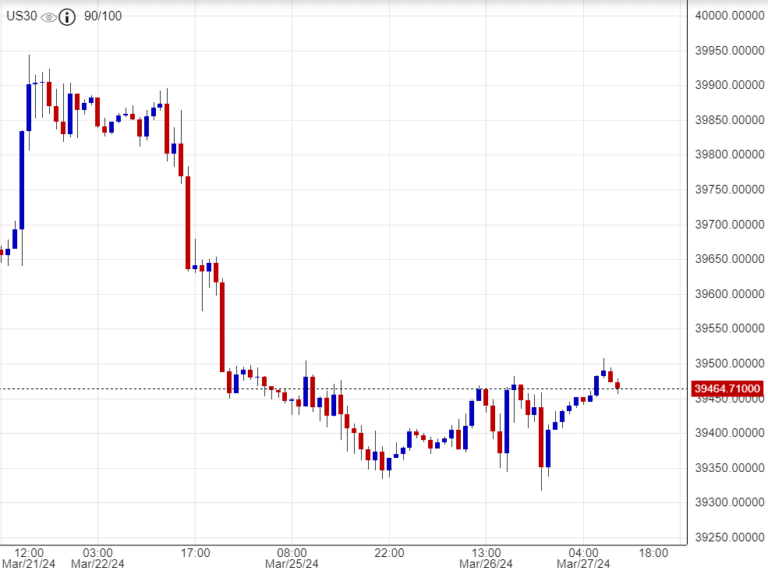Click the 13:00 Mar/26/24 time label

[486, 557]
